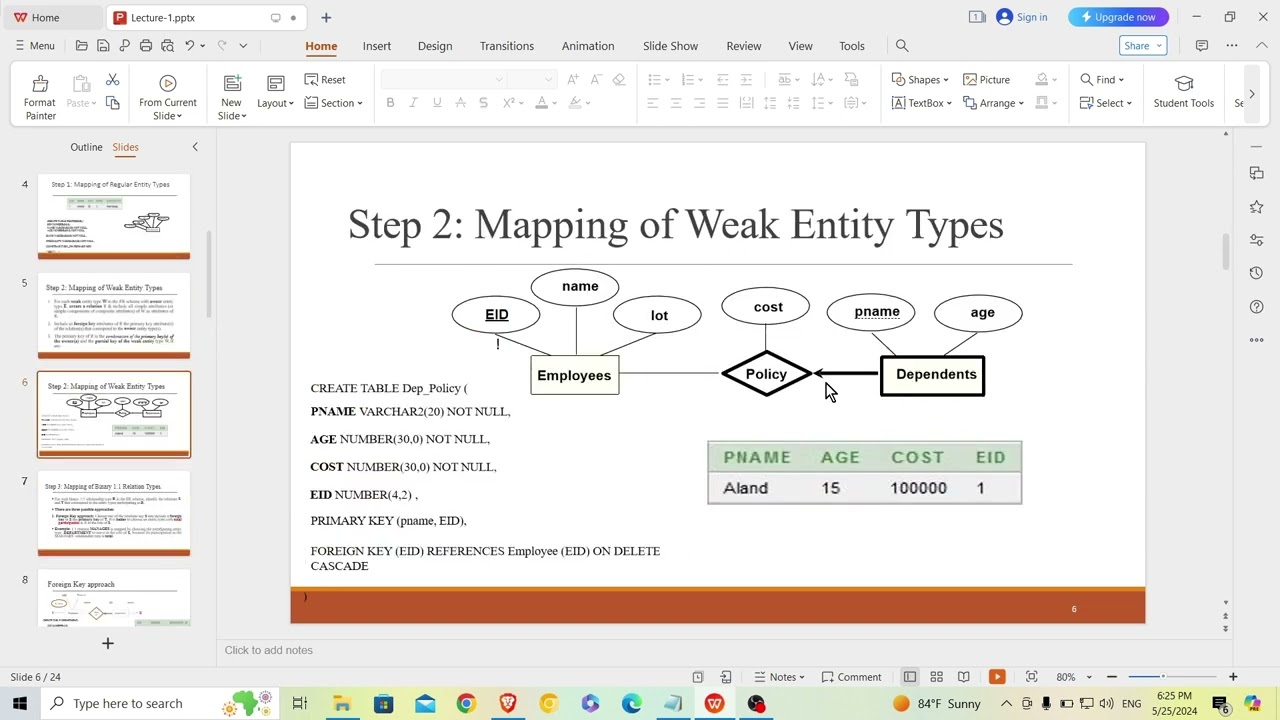The height and width of the screenshot is (720, 1280).
Task: Open the Slide Show tab
Action: [670, 46]
